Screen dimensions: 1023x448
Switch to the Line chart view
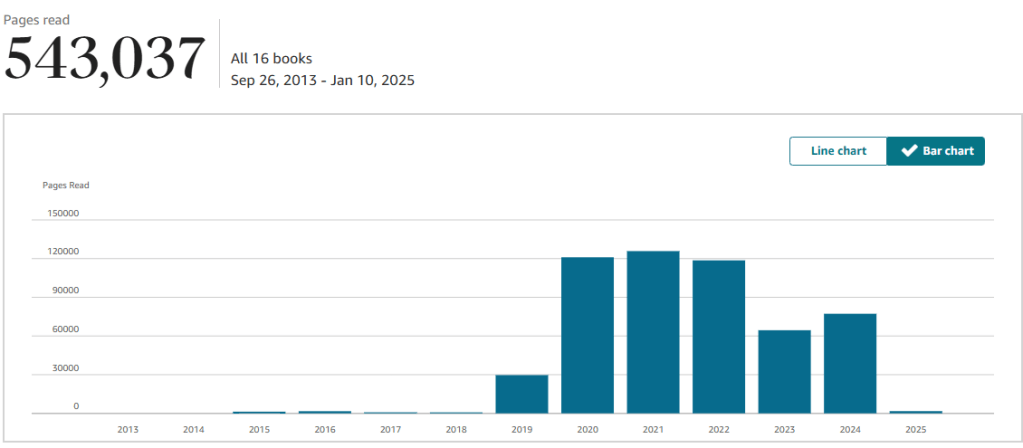coord(838,151)
